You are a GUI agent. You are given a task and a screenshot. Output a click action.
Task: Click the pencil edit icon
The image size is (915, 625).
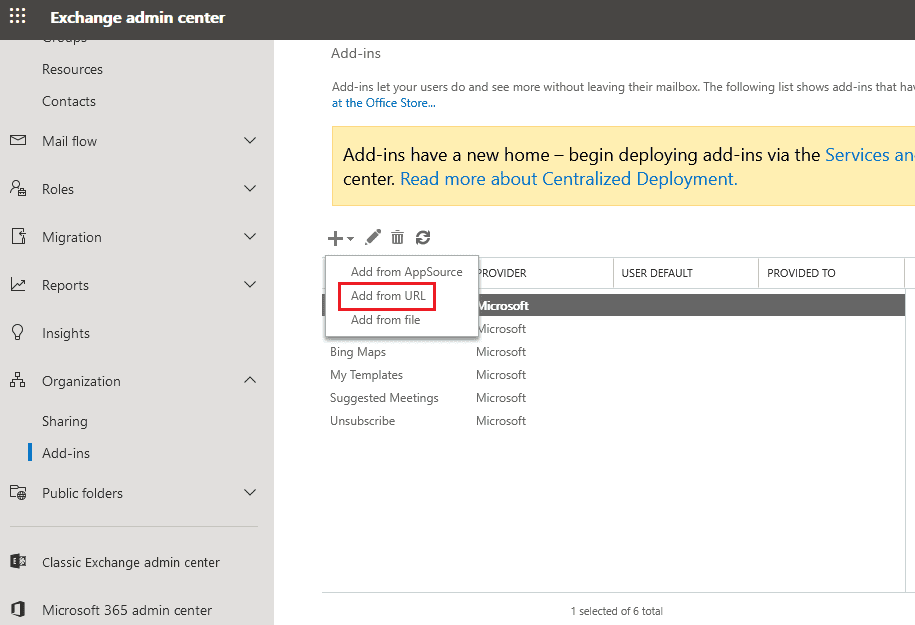[373, 237]
